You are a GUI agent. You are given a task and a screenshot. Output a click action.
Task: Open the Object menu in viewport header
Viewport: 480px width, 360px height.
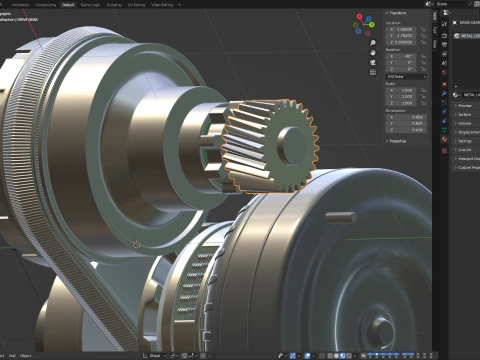(x=26, y=356)
